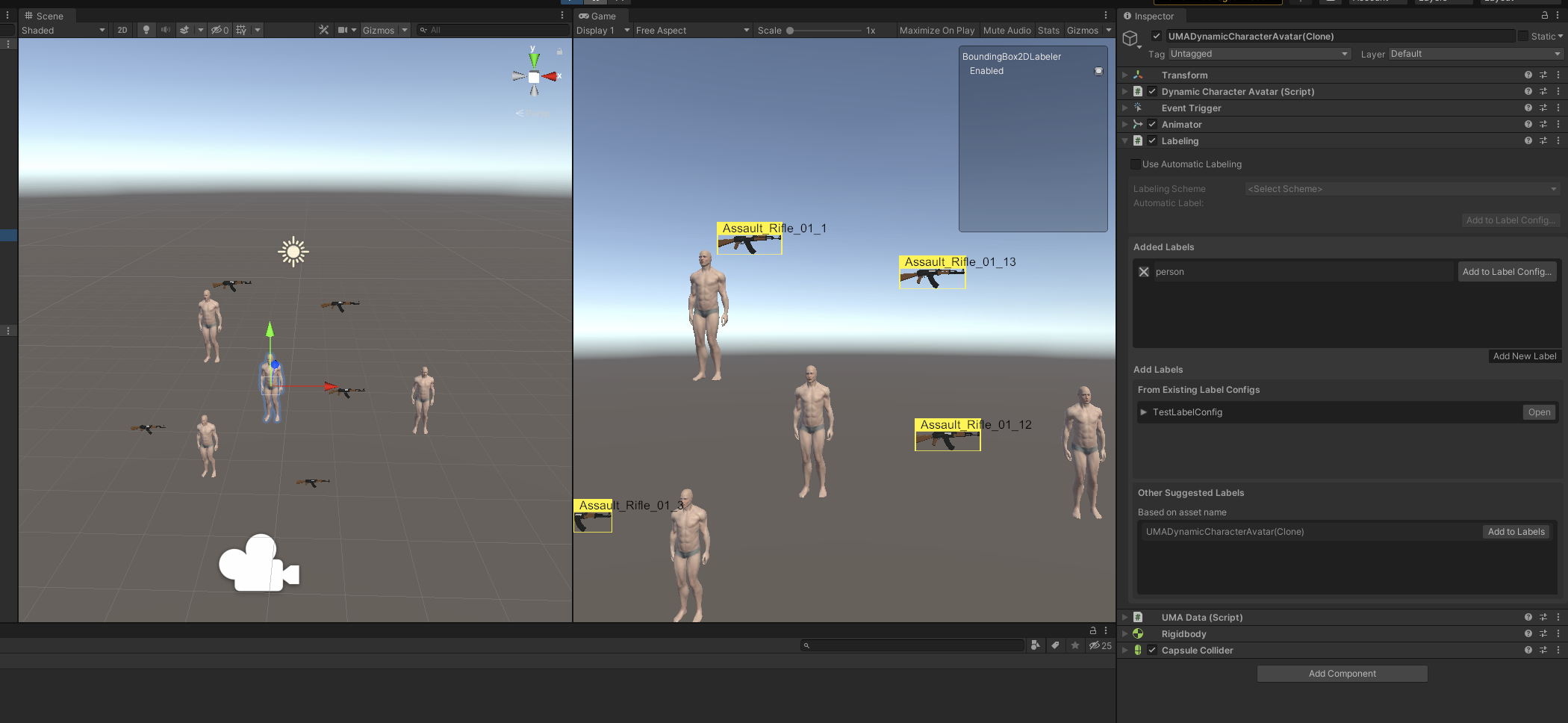Click the Animator component icon in Inspector

pyautogui.click(x=1139, y=124)
